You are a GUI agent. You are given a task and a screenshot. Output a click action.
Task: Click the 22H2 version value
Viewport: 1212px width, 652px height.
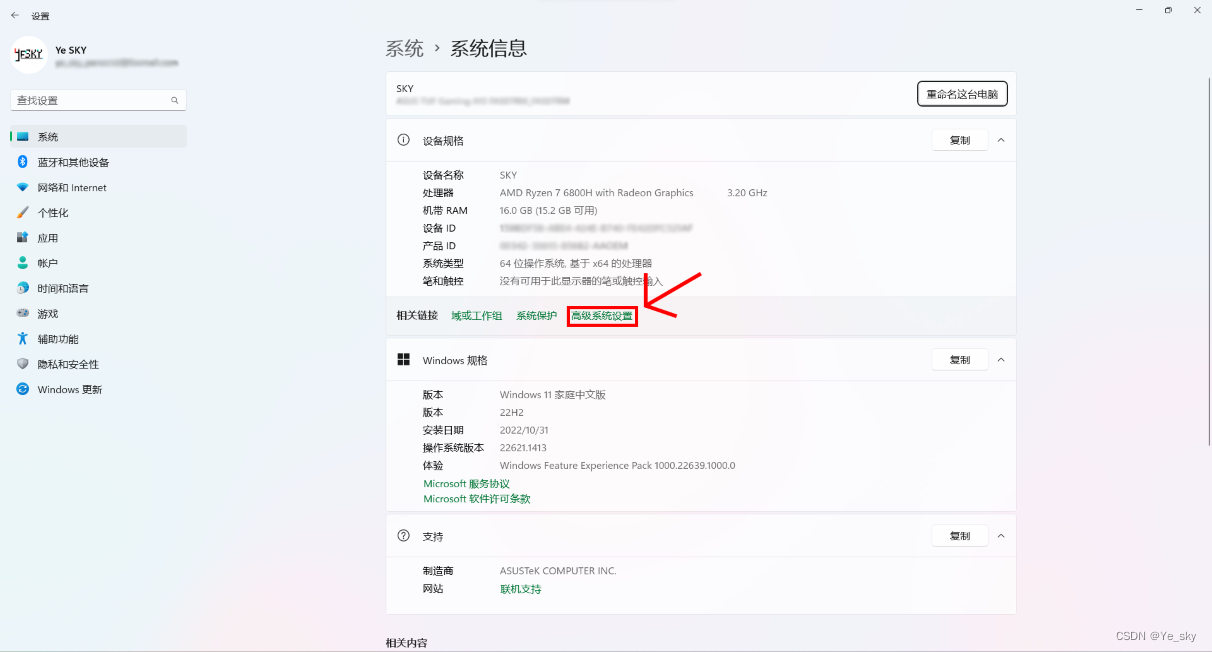pyautogui.click(x=512, y=412)
